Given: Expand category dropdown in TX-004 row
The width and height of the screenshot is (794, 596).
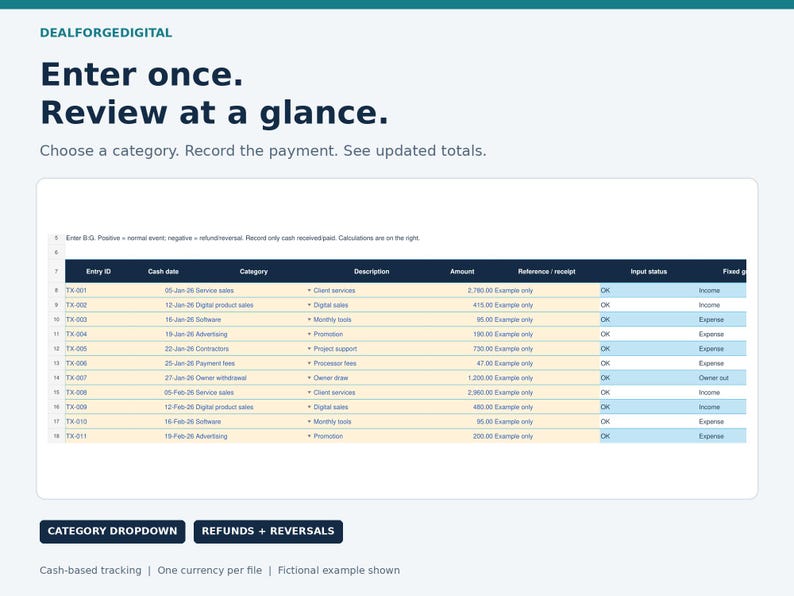Looking at the screenshot, I should coord(309,334).
